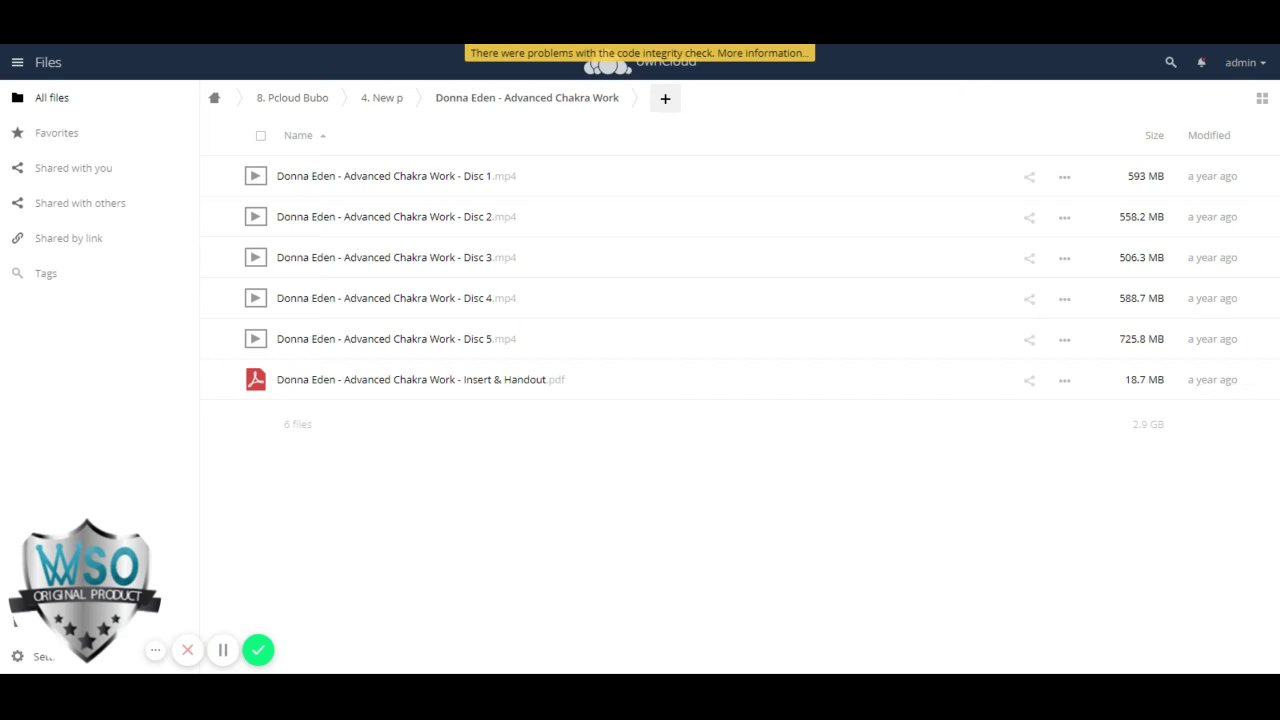Click Donna Eden - Advanced Chakra Work breadcrumb
Viewport: 1280px width, 720px height.
[x=527, y=98]
